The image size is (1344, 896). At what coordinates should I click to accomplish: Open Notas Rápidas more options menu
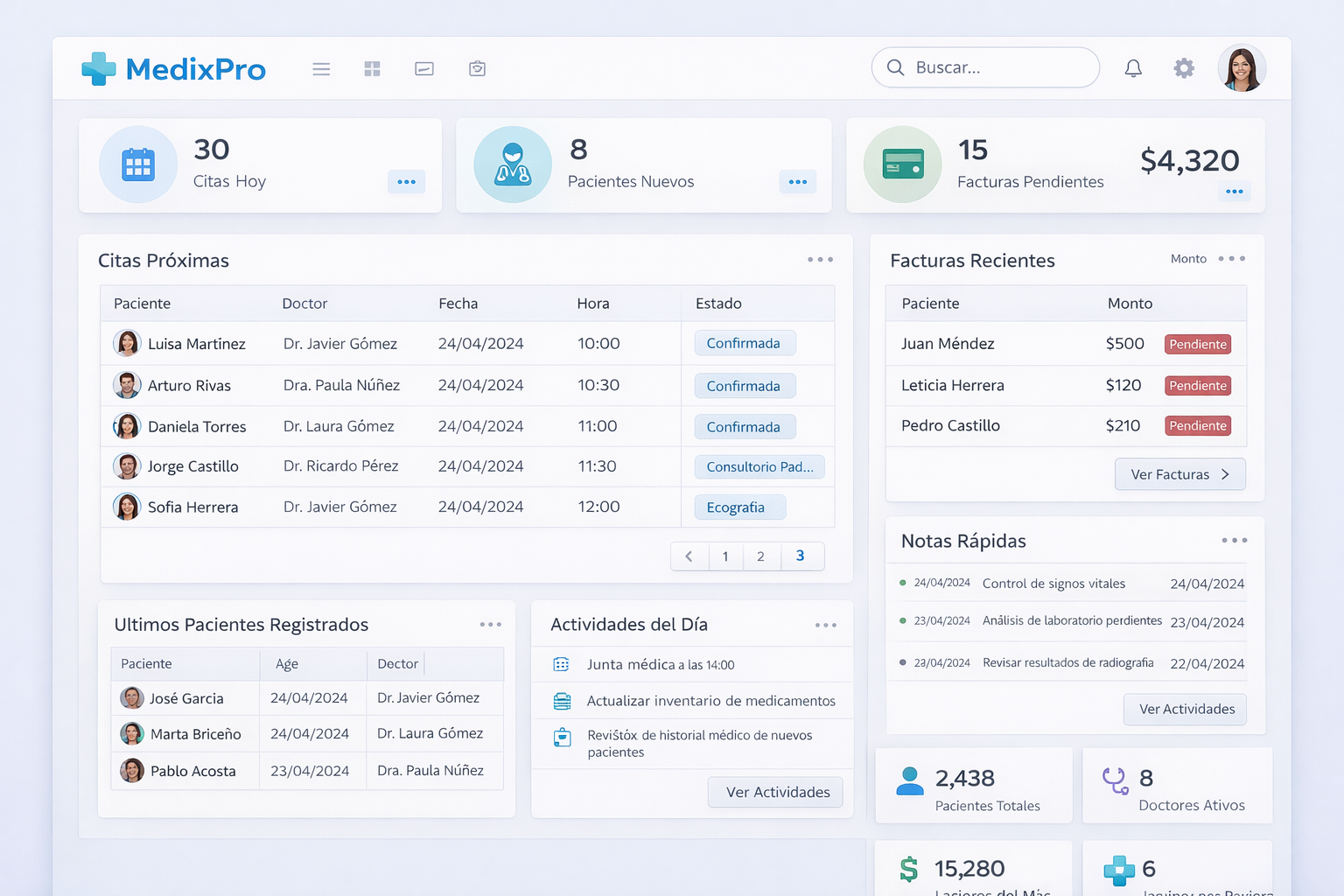1234,541
